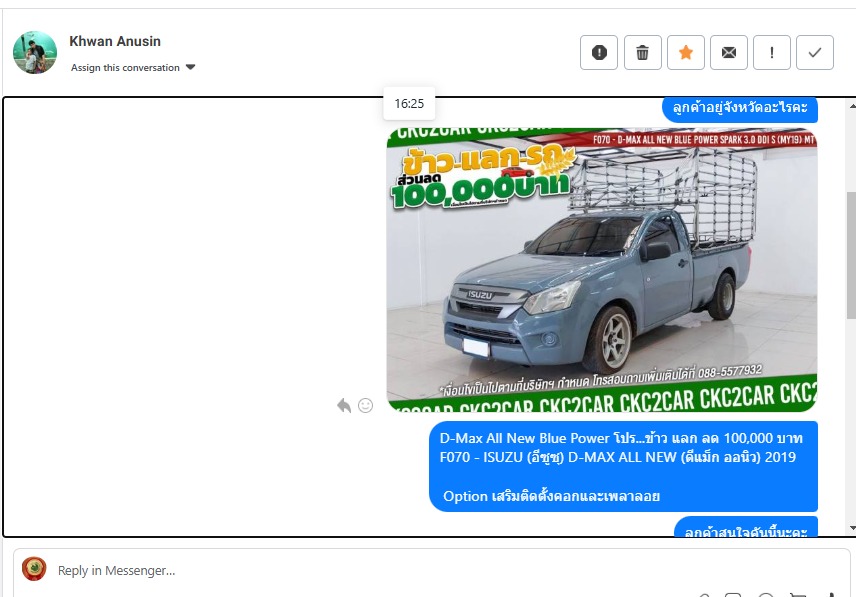Click the scroll-up arrow of chat scrollbar

coord(850,105)
